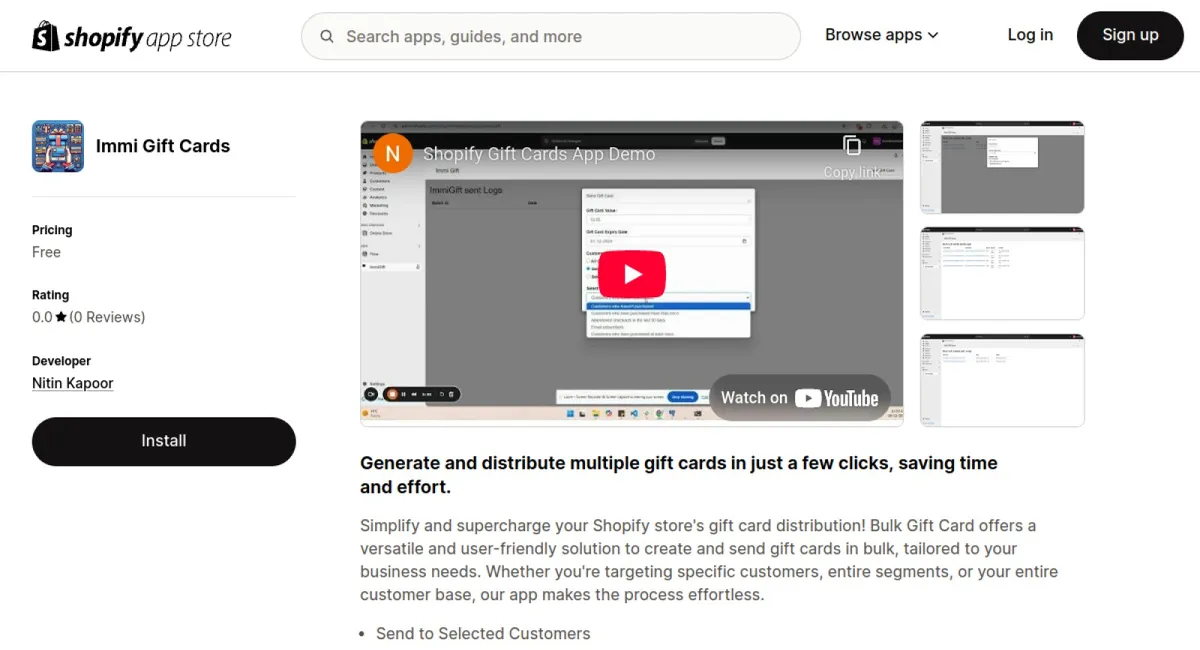Click the Immi Gift Cards app icon

point(58,146)
